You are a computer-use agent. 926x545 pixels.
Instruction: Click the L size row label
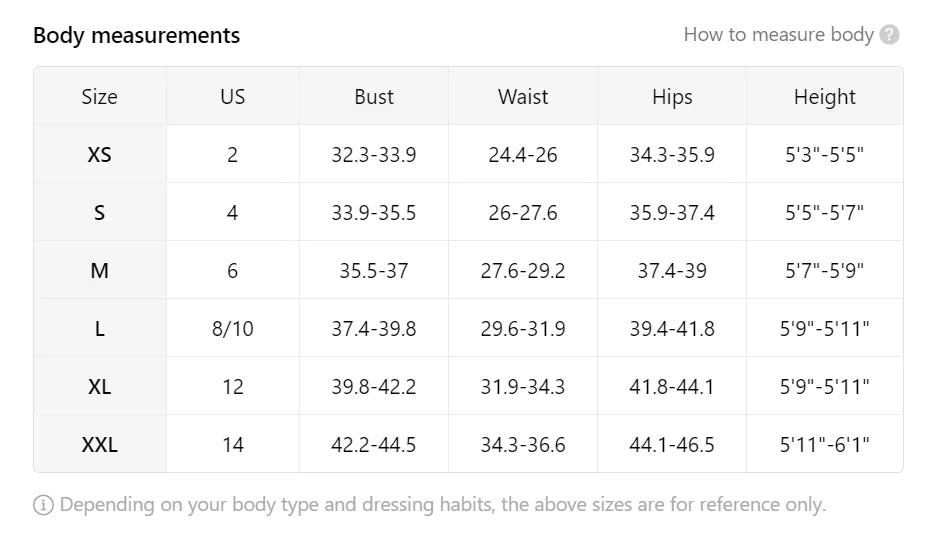pyautogui.click(x=99, y=329)
